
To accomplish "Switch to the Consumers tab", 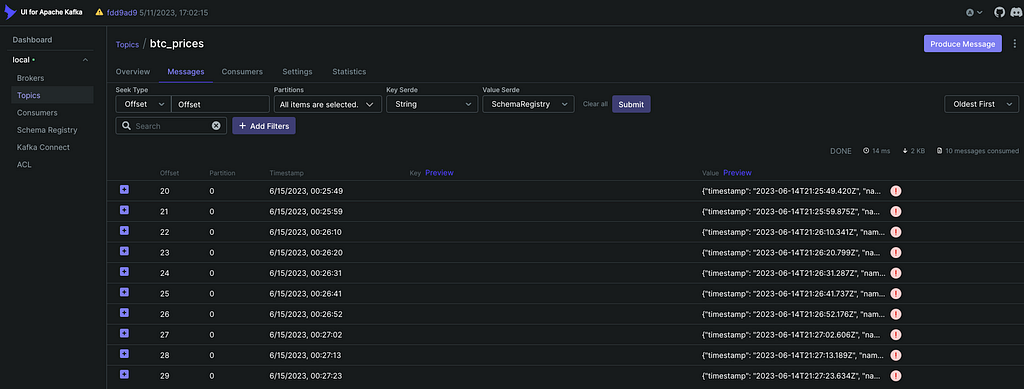I will coord(242,72).
